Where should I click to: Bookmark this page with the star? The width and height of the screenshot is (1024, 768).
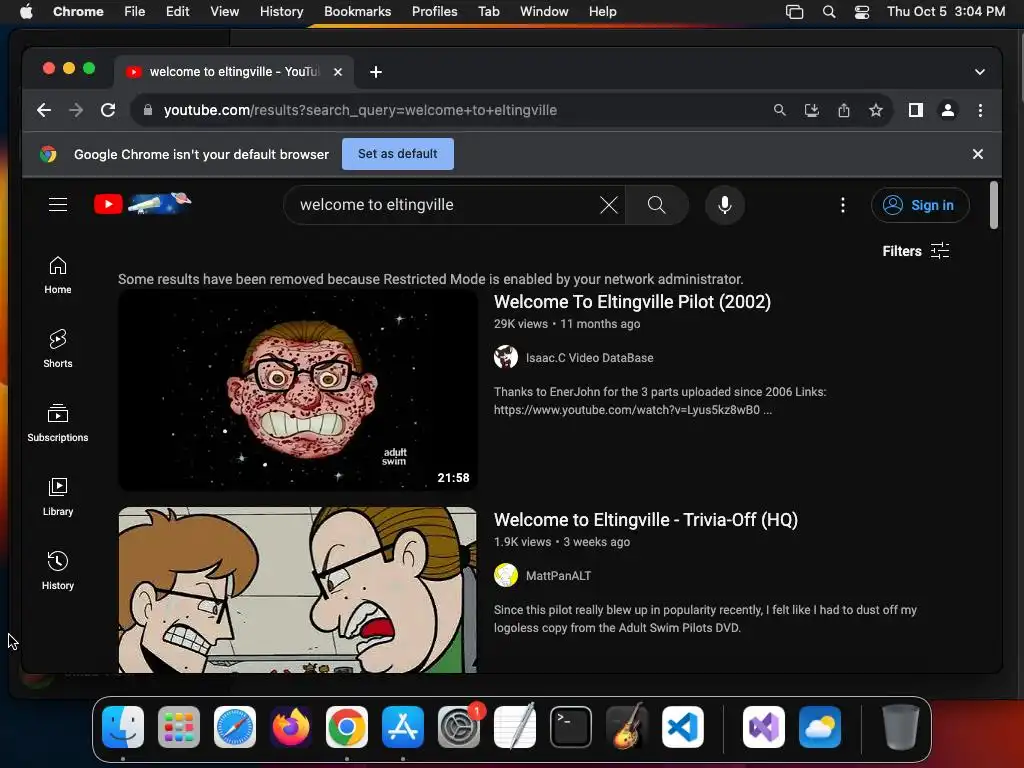click(x=876, y=110)
